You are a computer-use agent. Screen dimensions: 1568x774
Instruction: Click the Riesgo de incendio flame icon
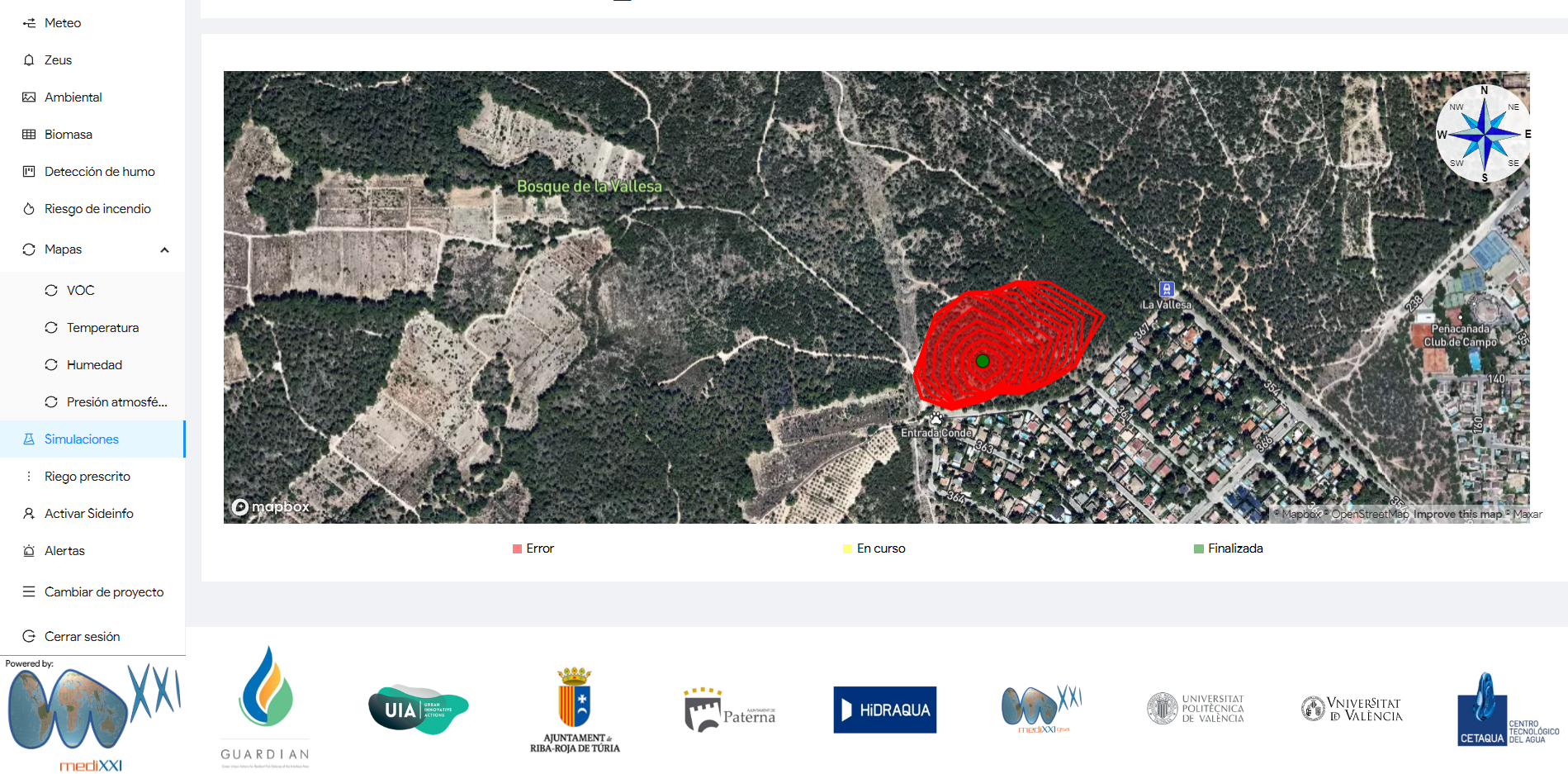(x=29, y=209)
